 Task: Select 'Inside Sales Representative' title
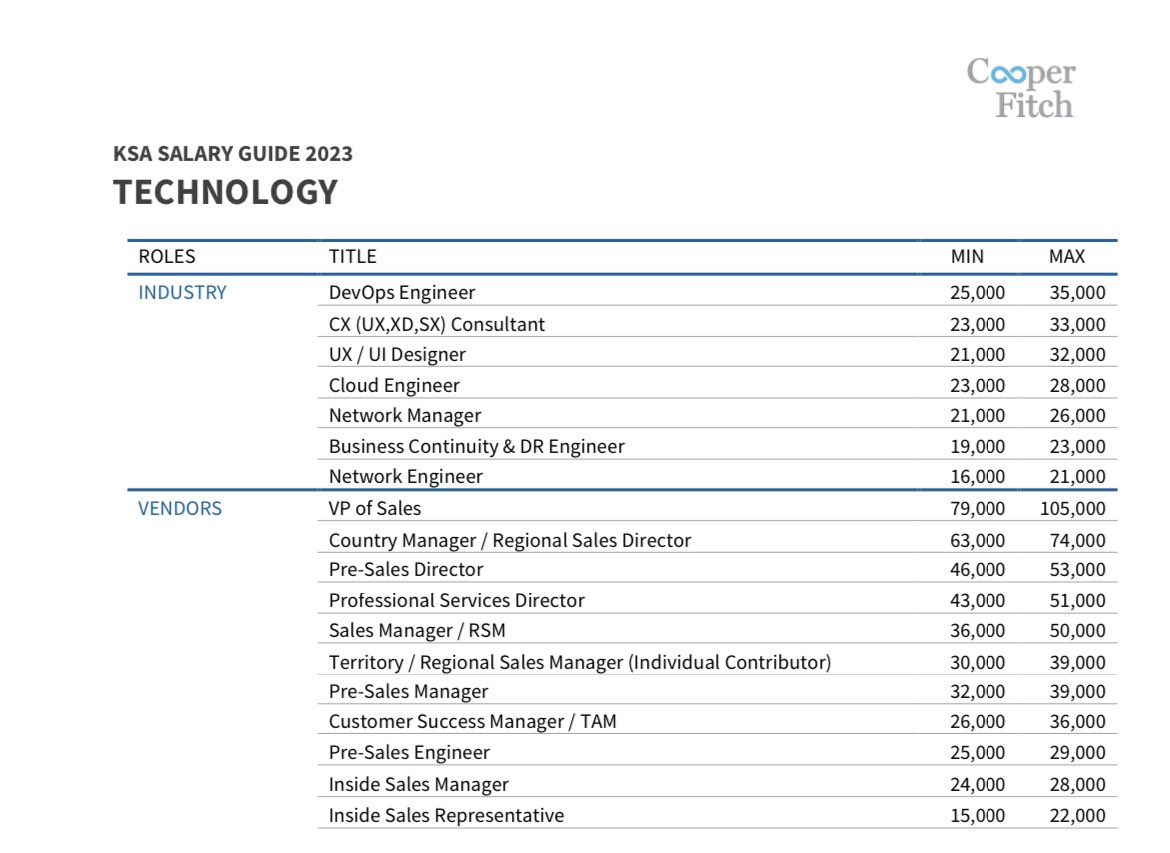point(447,816)
